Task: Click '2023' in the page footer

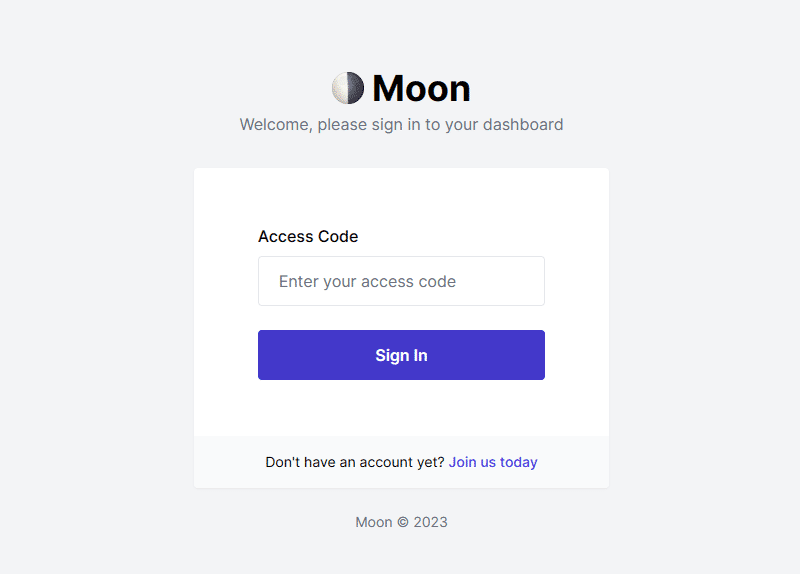Action: pyautogui.click(x=430, y=522)
